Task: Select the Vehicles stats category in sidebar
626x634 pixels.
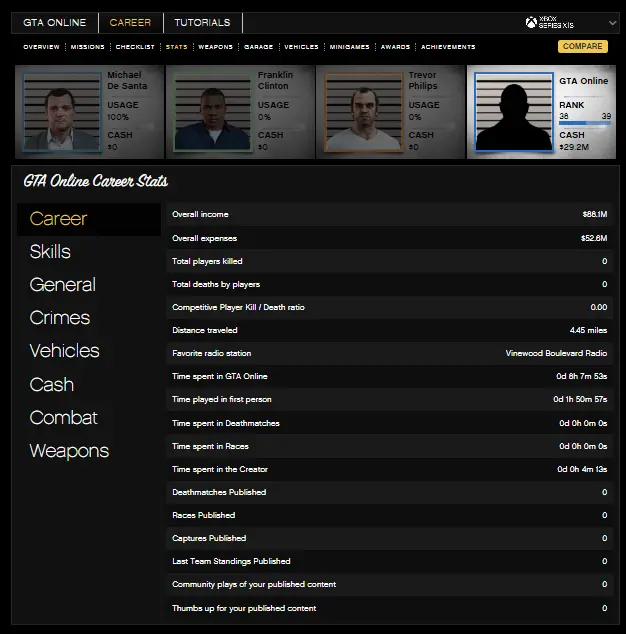Action: tap(64, 351)
